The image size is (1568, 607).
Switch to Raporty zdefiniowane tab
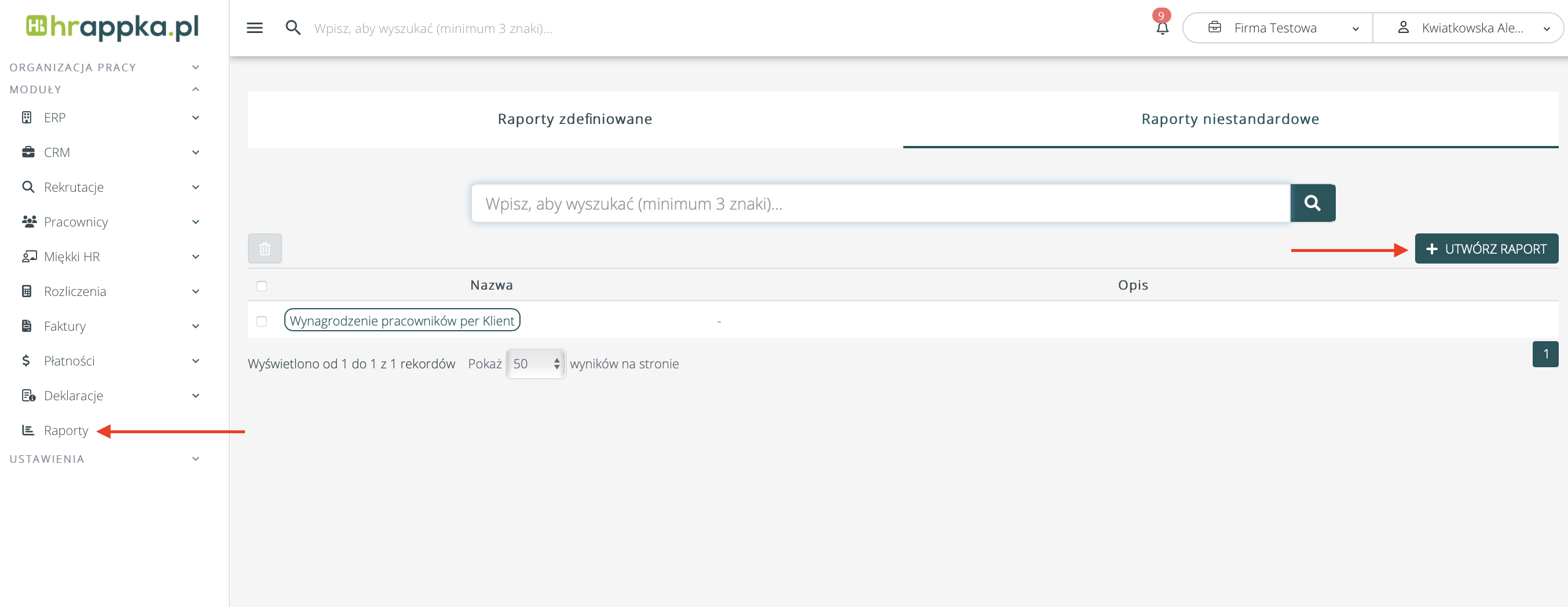[574, 119]
